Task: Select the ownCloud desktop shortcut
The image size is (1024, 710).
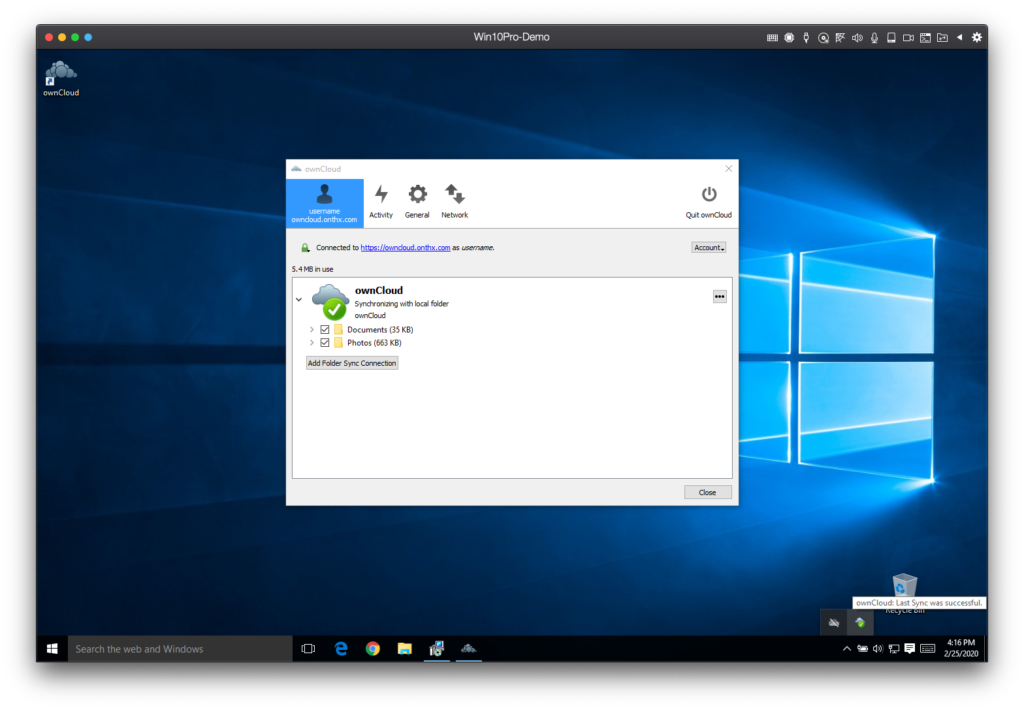Action: [x=61, y=79]
